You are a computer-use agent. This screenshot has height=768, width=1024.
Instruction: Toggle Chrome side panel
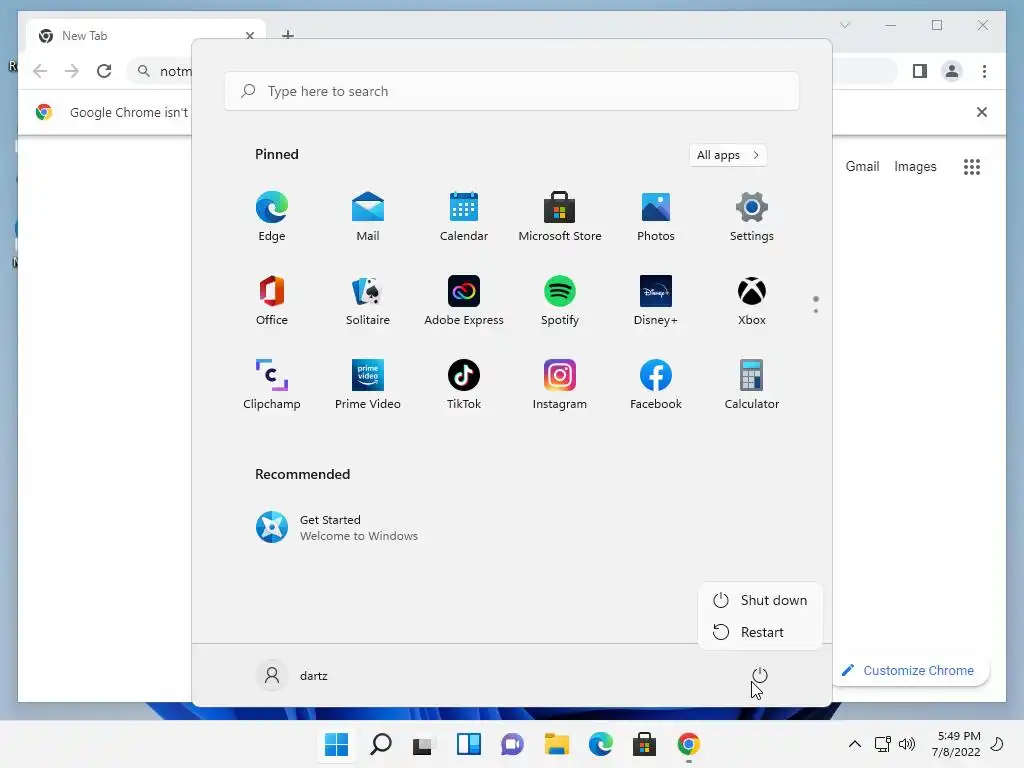920,71
